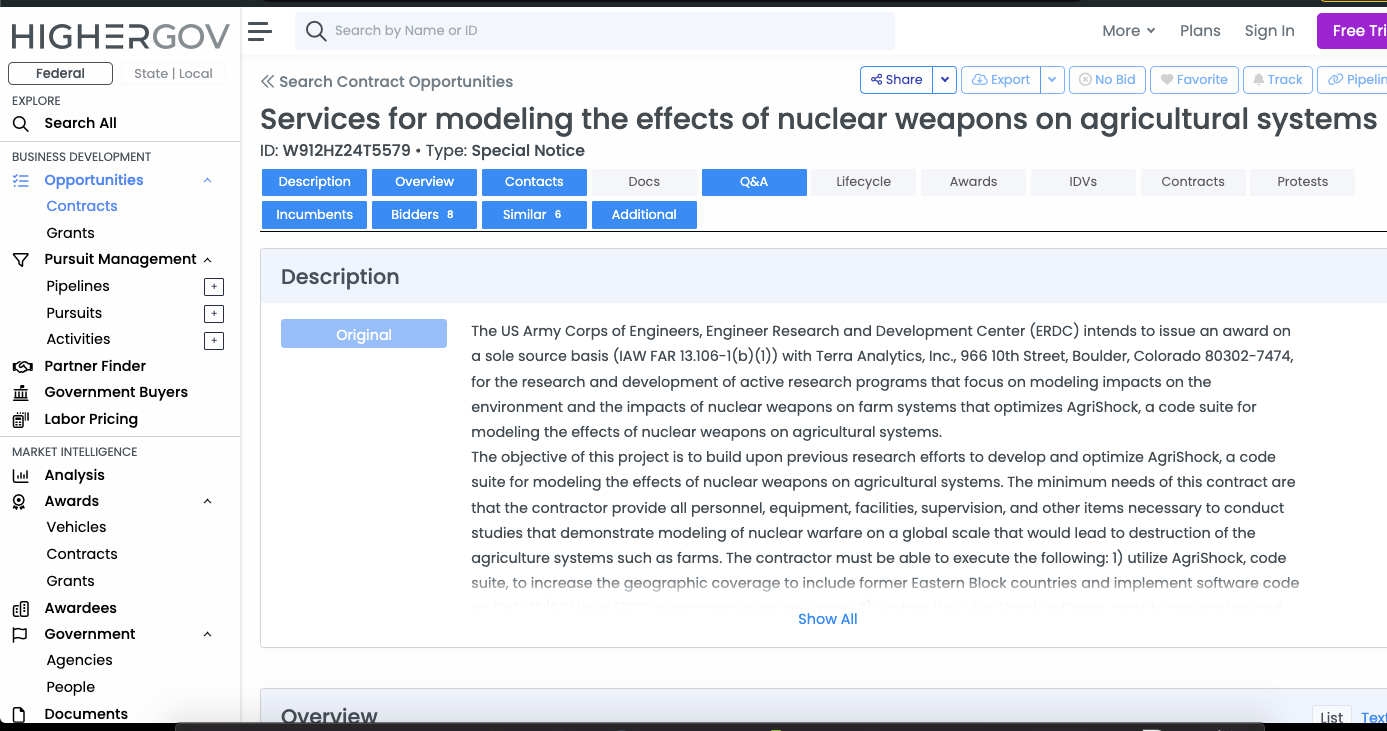Image resolution: width=1387 pixels, height=731 pixels.
Task: Add a new activity with plus icon
Action: pos(213,341)
